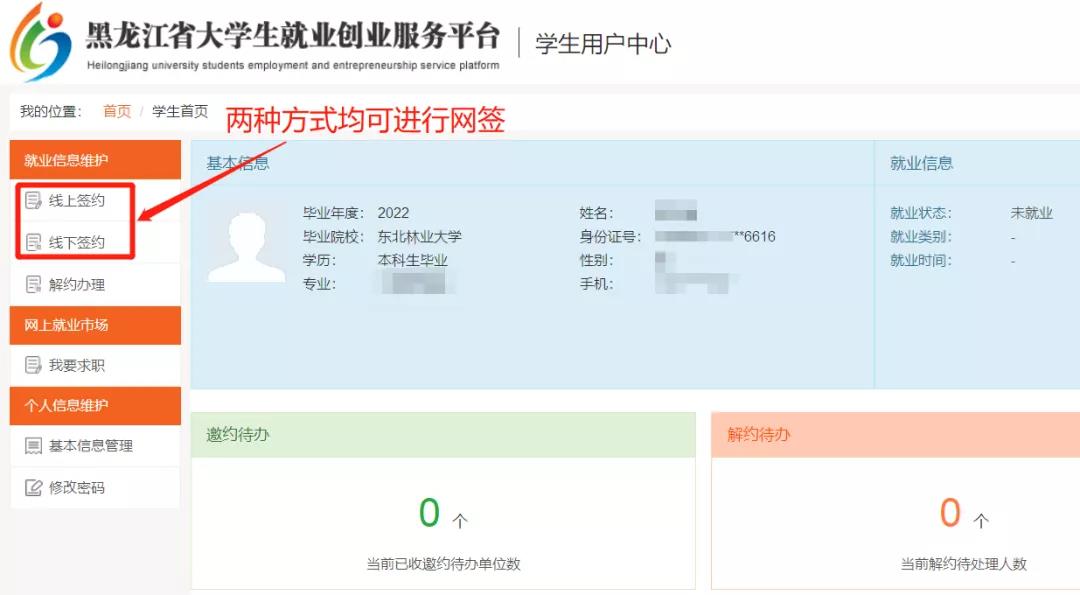Open the 邀约待办 card header

238,435
